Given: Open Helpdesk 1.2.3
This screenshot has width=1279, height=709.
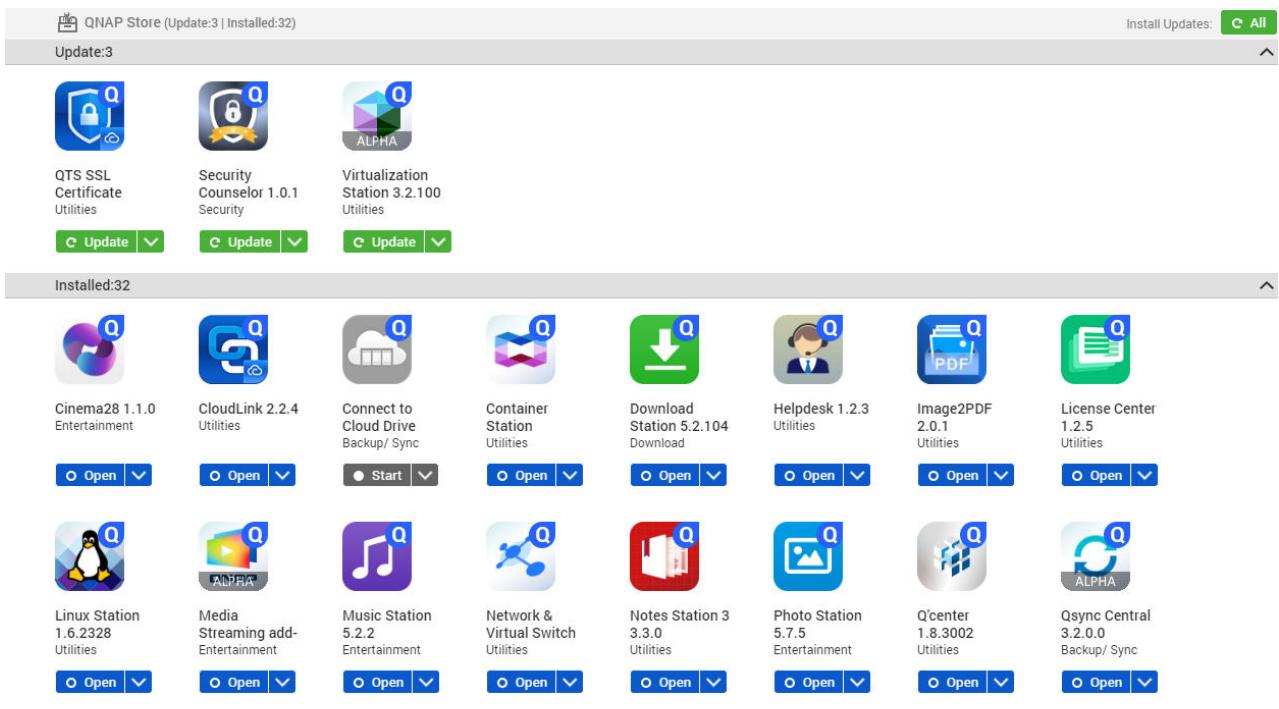Looking at the screenshot, I should point(810,476).
